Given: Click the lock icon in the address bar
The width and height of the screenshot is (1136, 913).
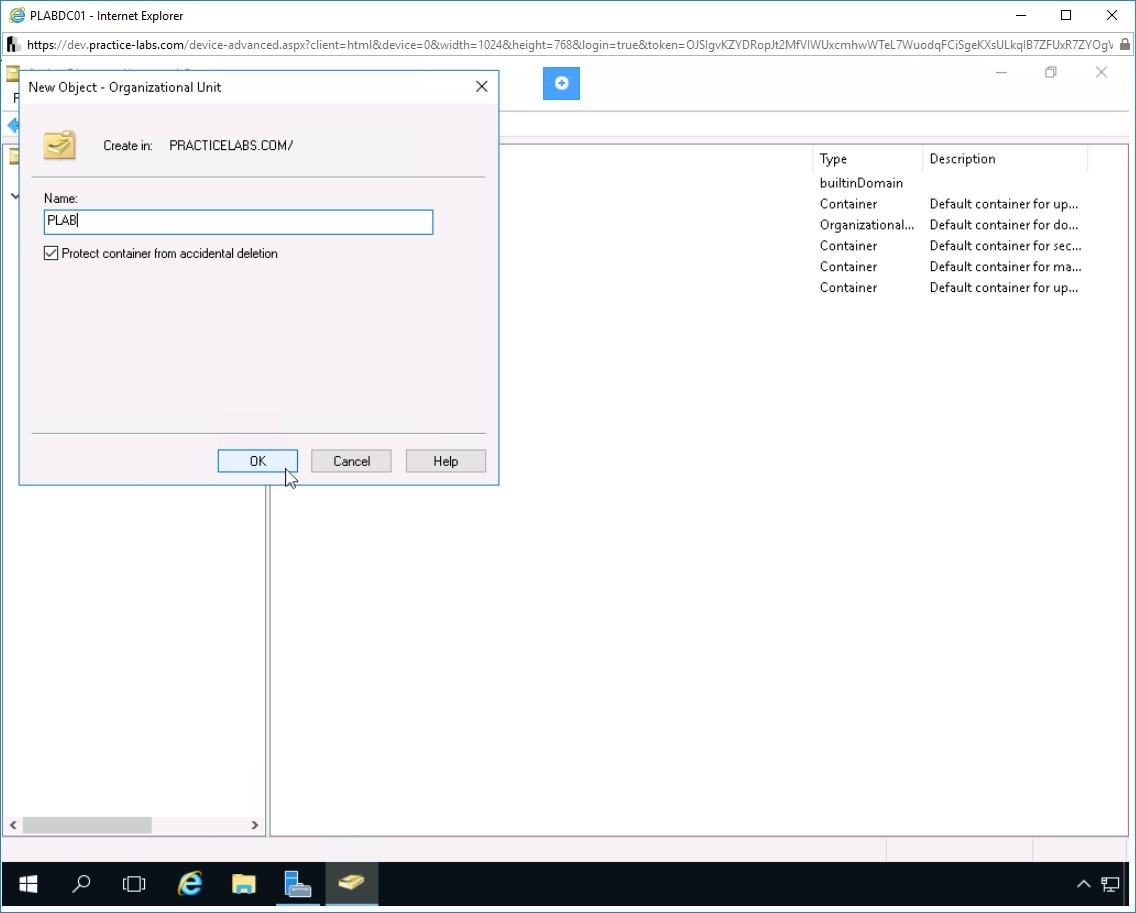Looking at the screenshot, I should [1124, 45].
